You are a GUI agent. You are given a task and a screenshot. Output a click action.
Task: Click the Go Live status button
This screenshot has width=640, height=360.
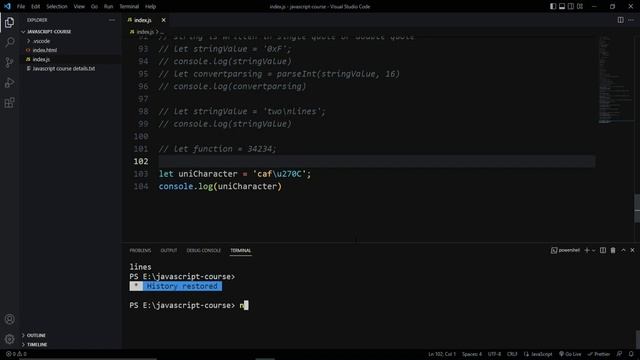pyautogui.click(x=570, y=354)
